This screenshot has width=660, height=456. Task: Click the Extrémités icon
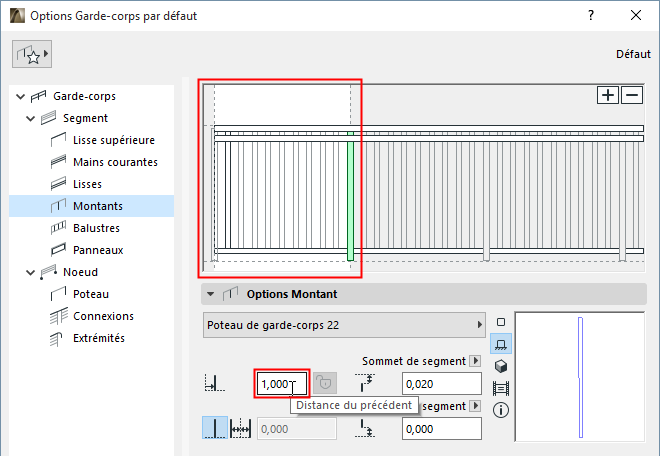point(56,339)
